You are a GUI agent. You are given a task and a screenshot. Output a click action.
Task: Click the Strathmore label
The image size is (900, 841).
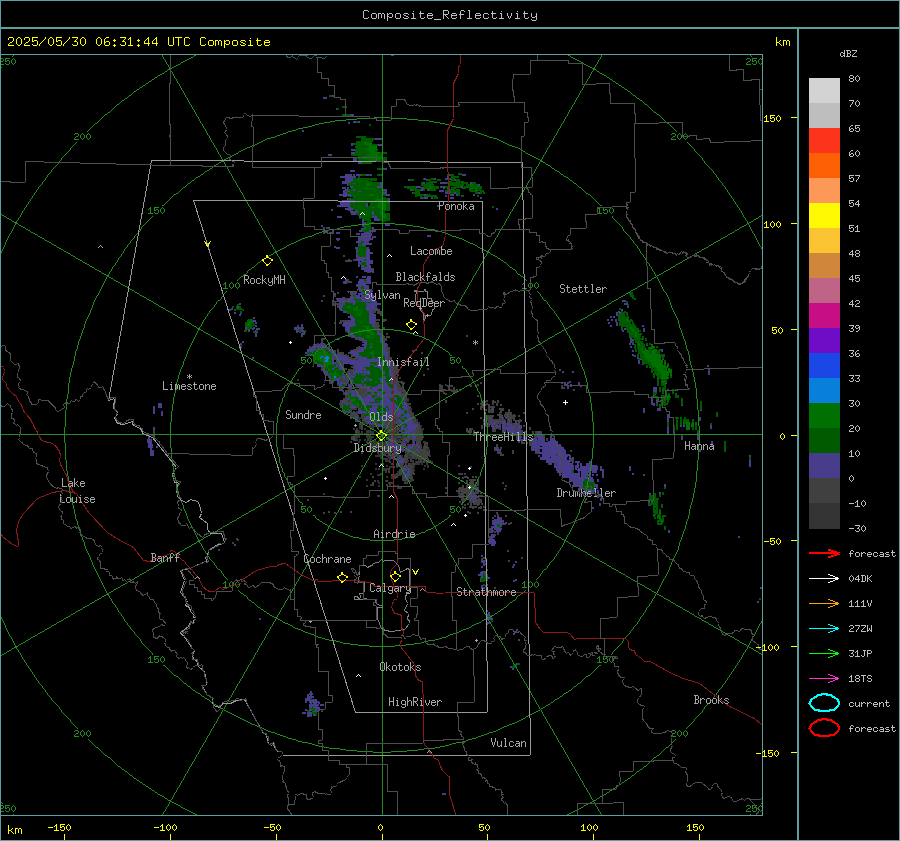coord(486,592)
